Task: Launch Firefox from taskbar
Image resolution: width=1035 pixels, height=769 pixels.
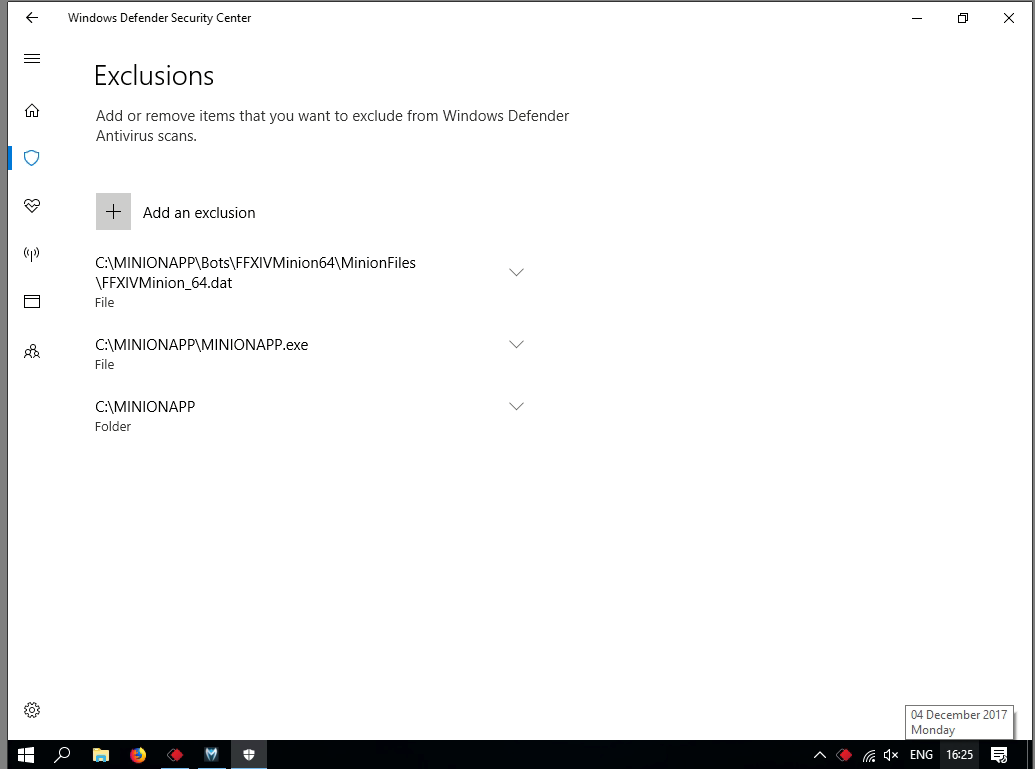Action: pos(138,754)
